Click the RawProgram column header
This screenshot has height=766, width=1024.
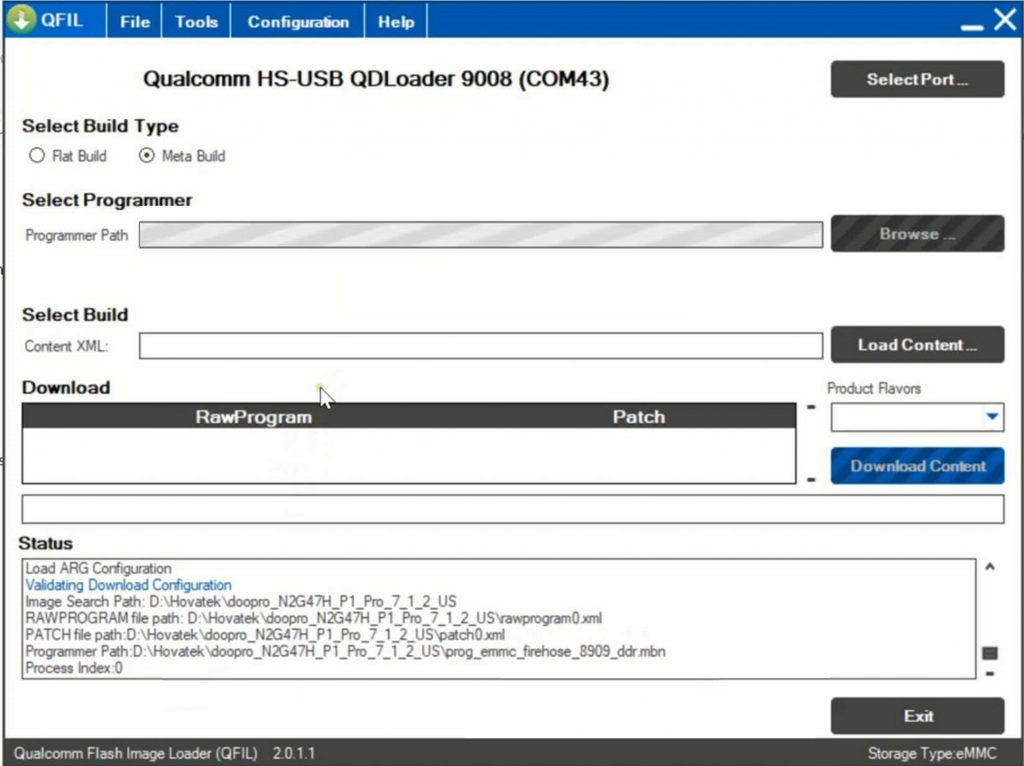pos(253,417)
